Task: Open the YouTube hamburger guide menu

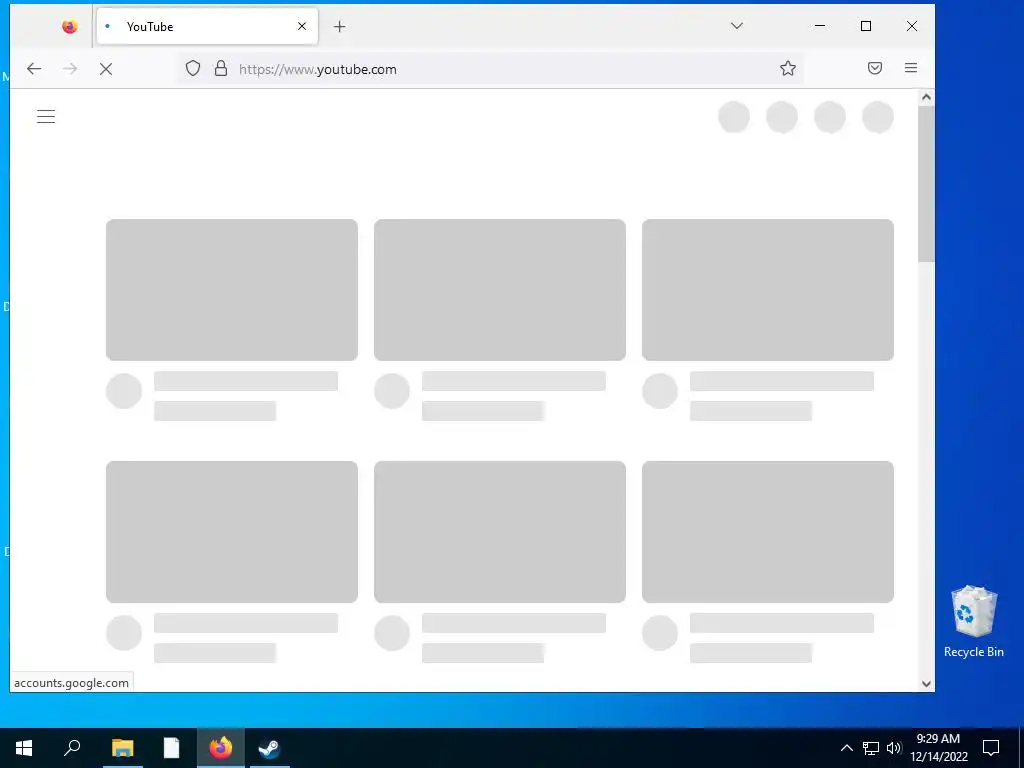Action: (46, 117)
